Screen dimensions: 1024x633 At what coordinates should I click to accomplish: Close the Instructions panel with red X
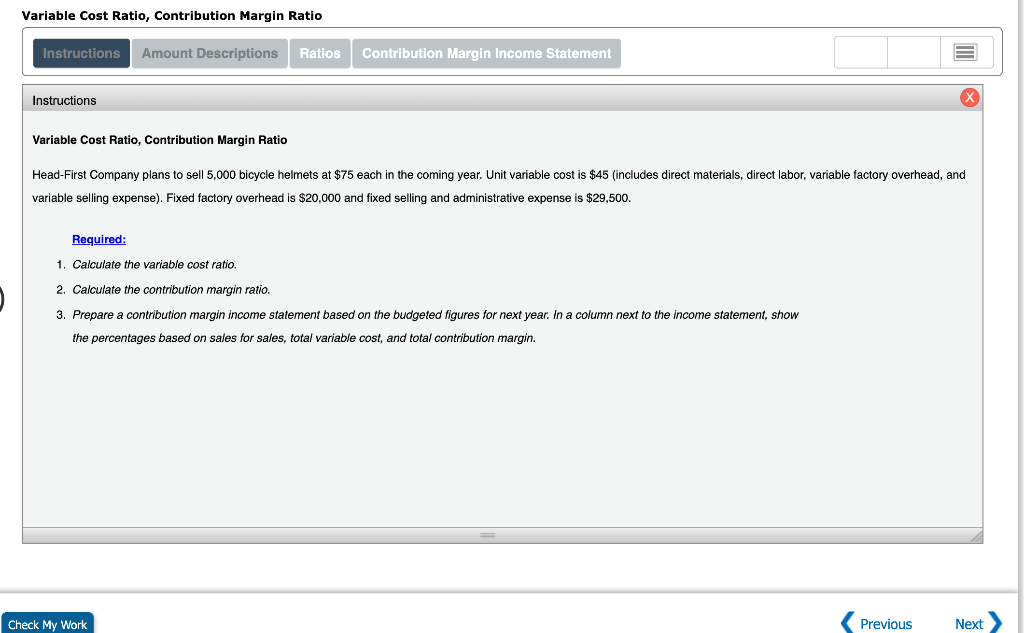(969, 97)
